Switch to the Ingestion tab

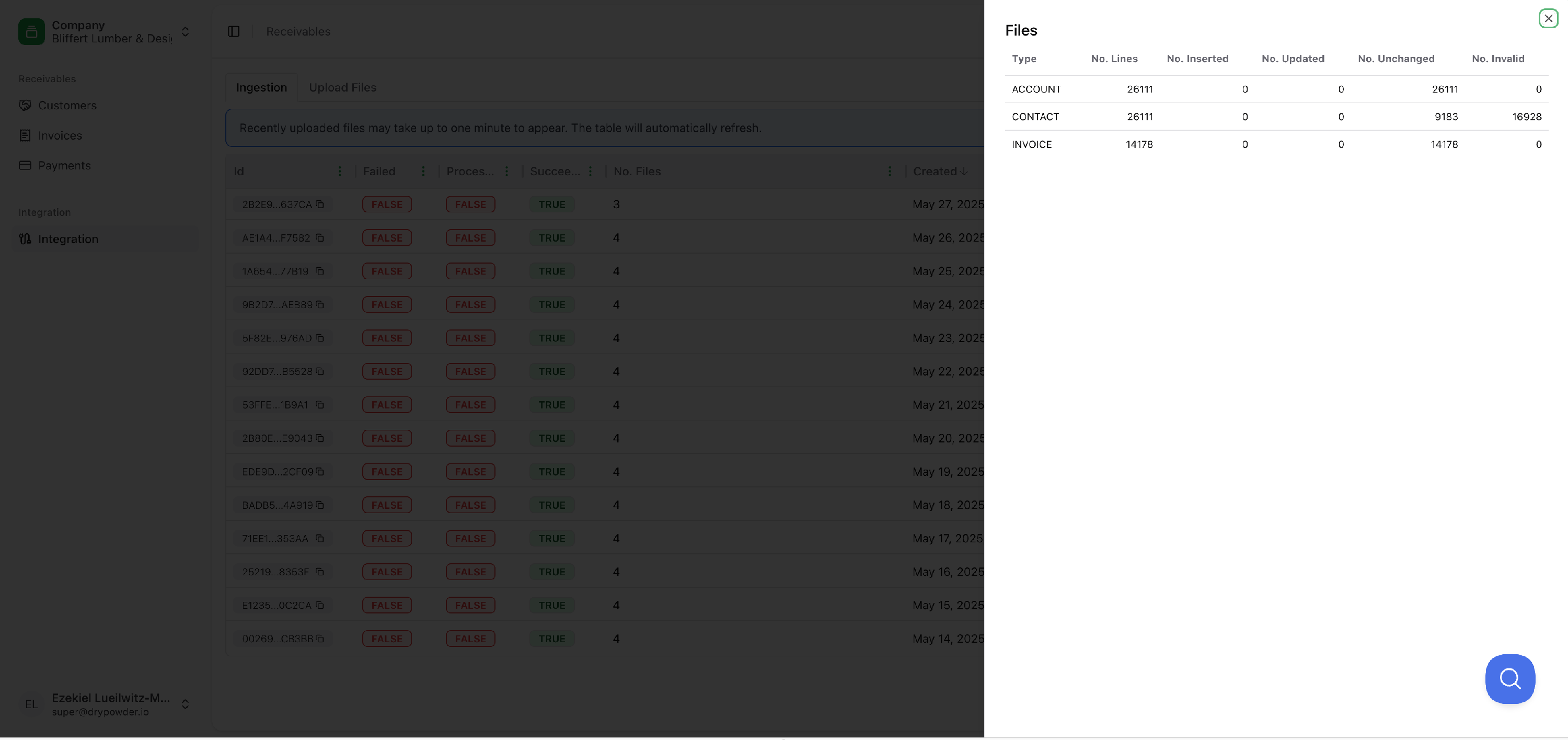pos(261,87)
